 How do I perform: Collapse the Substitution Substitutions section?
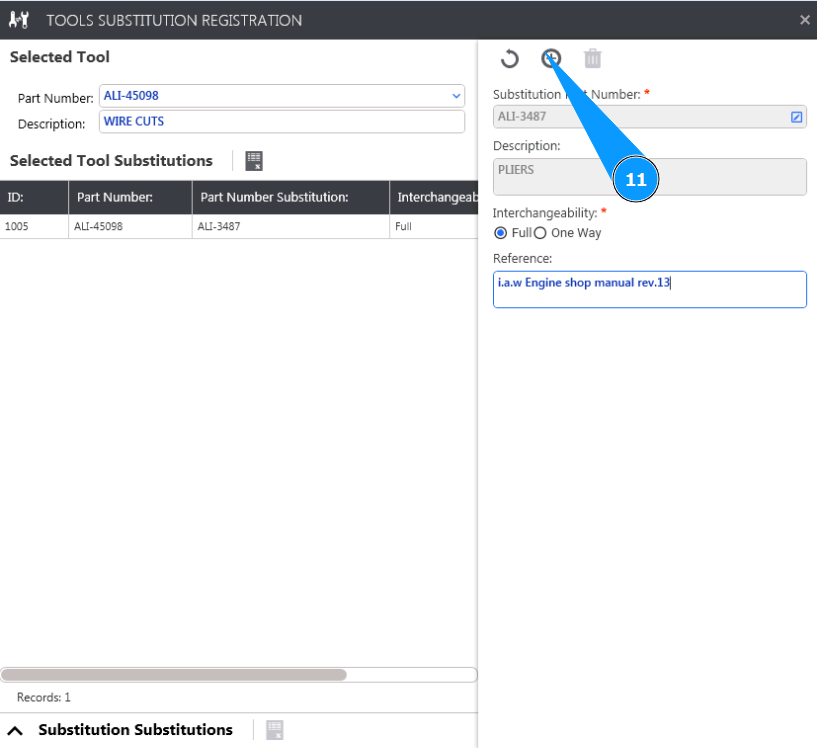pyautogui.click(x=15, y=730)
